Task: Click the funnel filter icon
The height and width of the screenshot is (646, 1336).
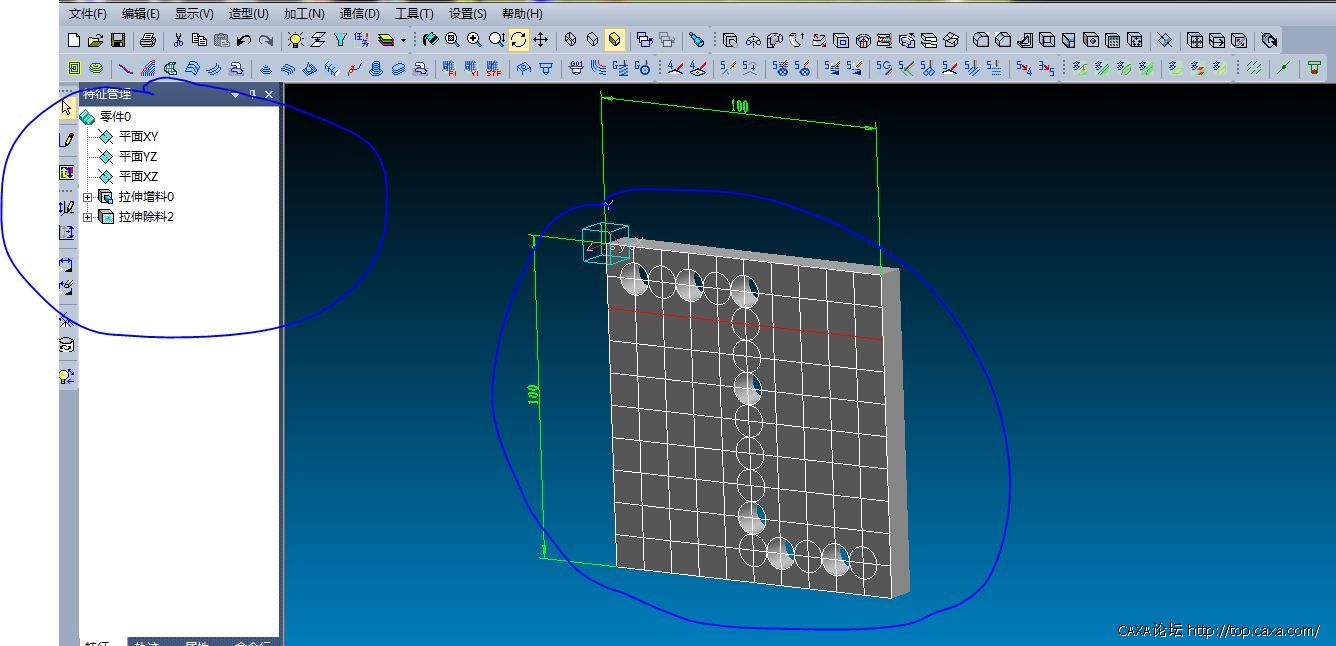Action: pos(340,40)
